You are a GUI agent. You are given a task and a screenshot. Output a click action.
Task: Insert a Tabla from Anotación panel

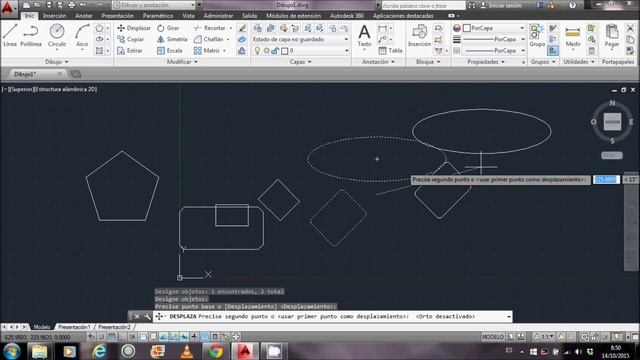pyautogui.click(x=390, y=51)
